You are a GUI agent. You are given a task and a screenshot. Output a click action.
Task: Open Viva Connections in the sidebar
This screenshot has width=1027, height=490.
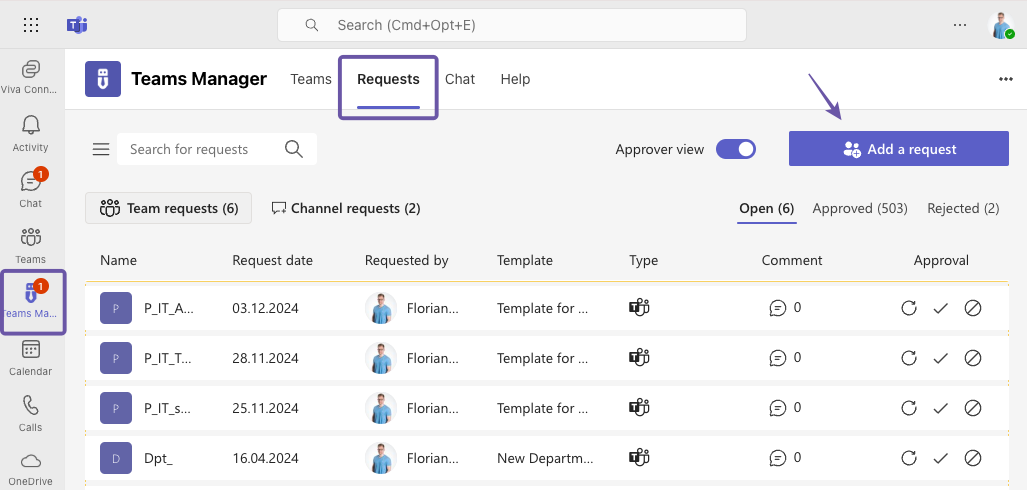[x=30, y=77]
